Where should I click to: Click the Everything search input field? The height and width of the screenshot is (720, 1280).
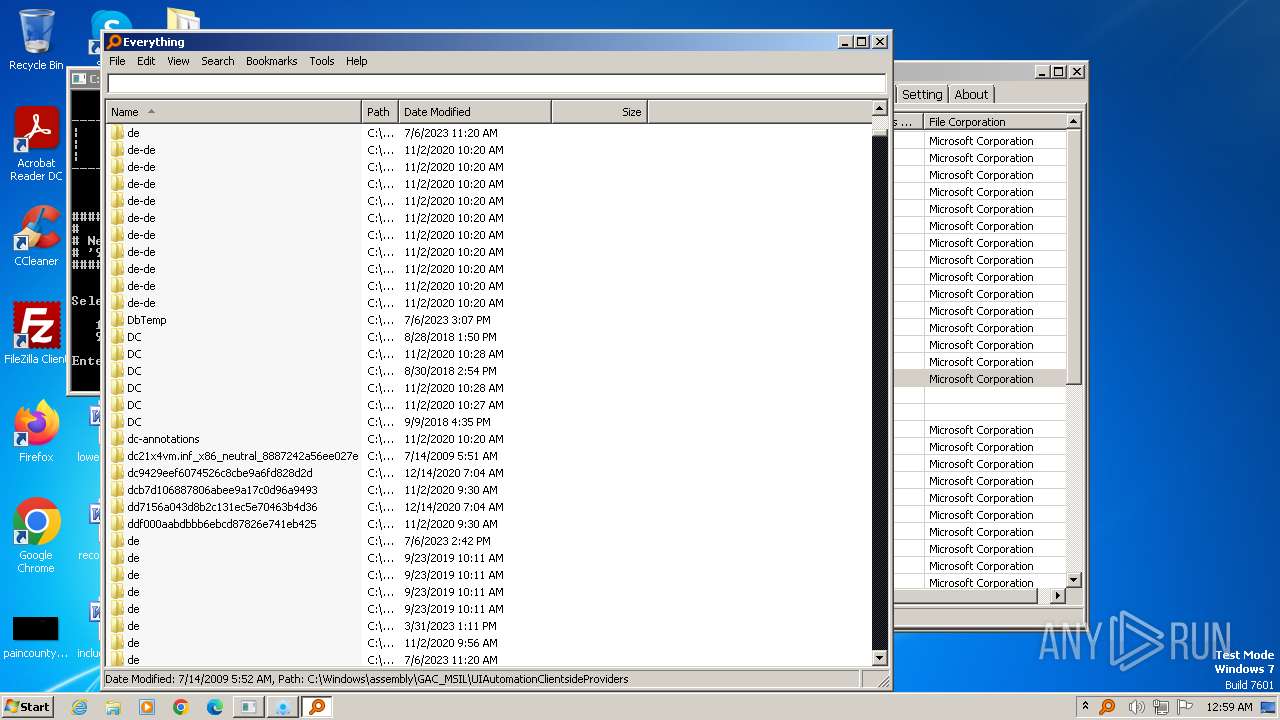496,84
